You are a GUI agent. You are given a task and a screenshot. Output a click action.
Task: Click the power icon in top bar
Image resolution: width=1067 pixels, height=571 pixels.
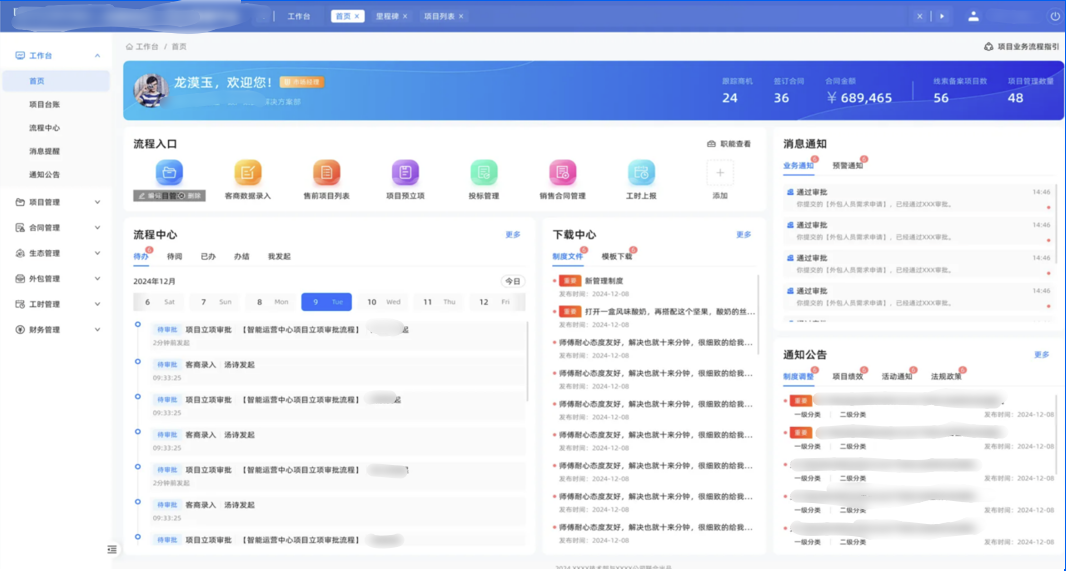point(1055,16)
